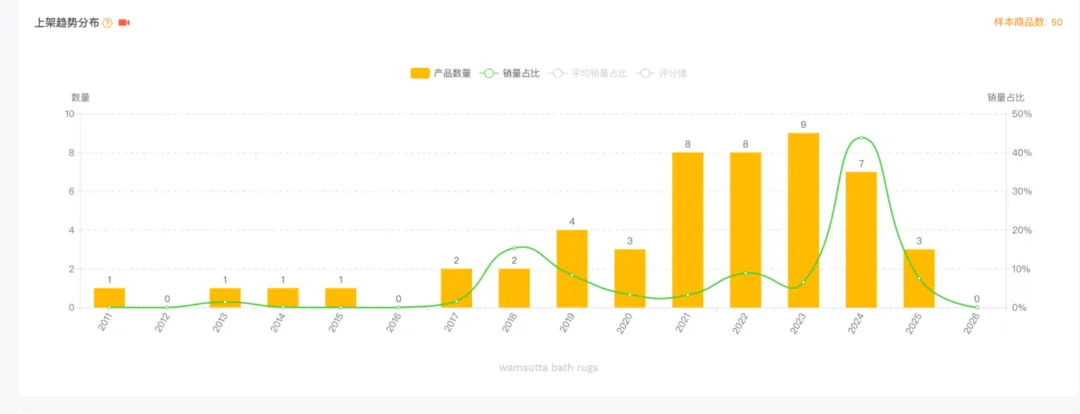This screenshot has width=1080, height=414.
Task: Click the 销量占比 right axis title
Action: [x=1006, y=98]
